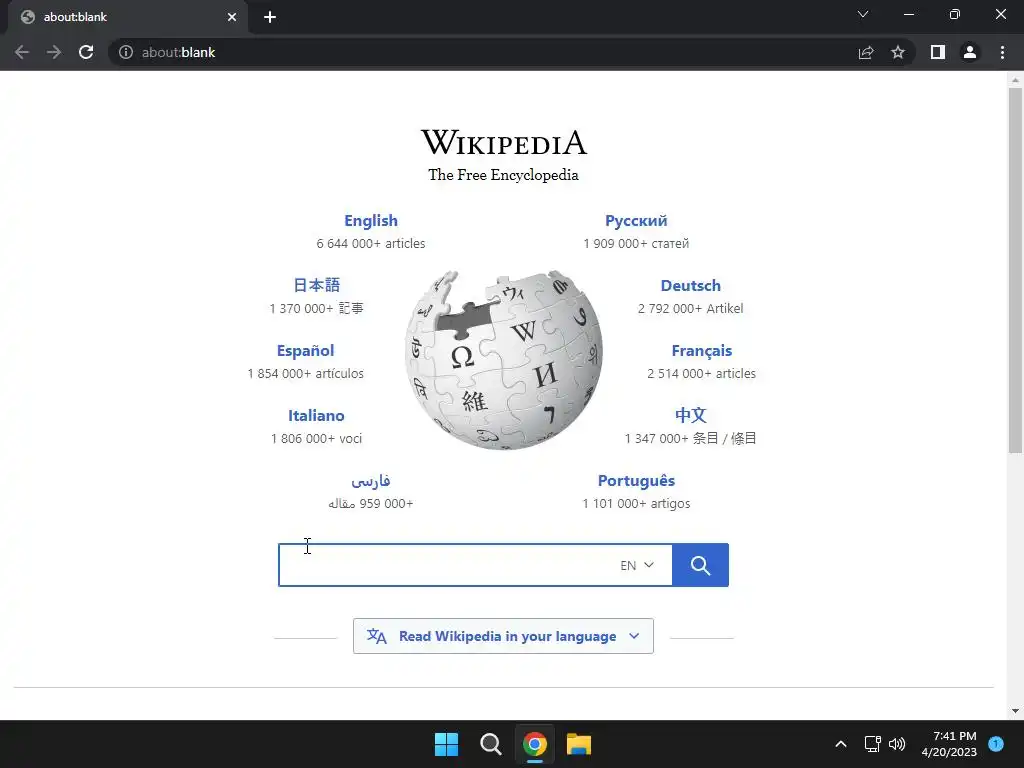This screenshot has width=1024, height=768.
Task: Click the scrollbar up arrow
Action: coord(1015,80)
